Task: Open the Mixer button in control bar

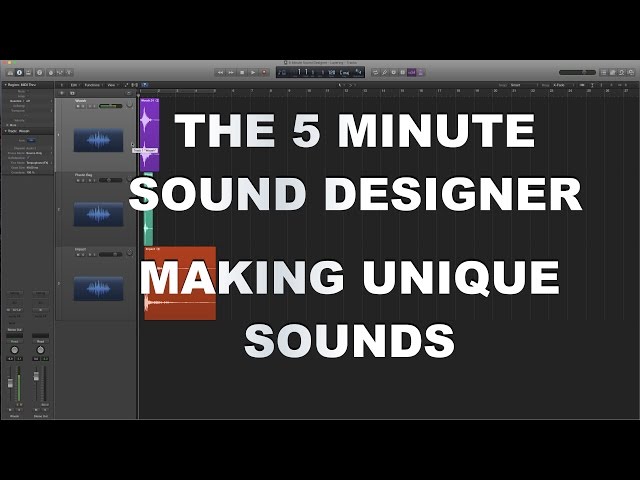Action: click(x=60, y=73)
